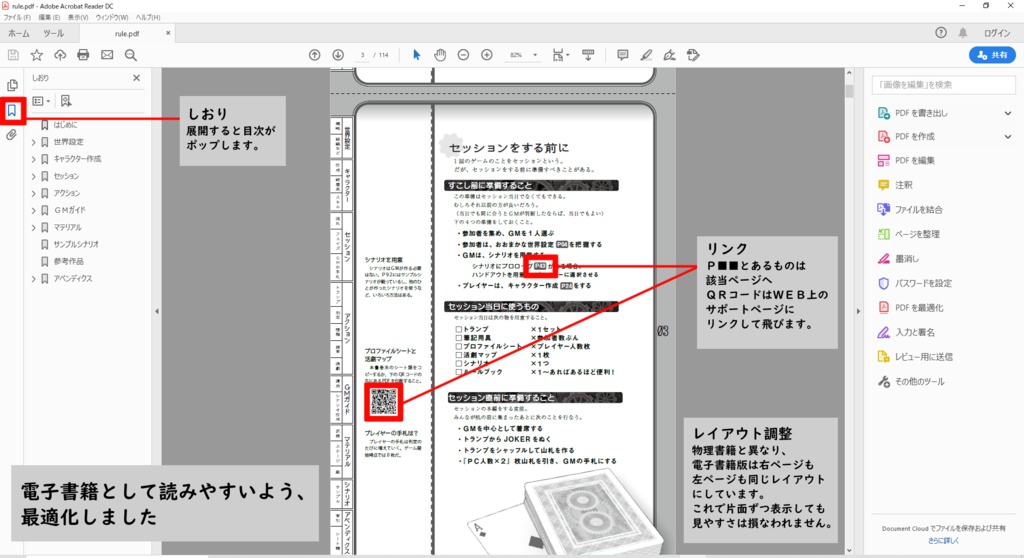Expand the GMガイド bookmark
1024x558 pixels.
point(33,210)
